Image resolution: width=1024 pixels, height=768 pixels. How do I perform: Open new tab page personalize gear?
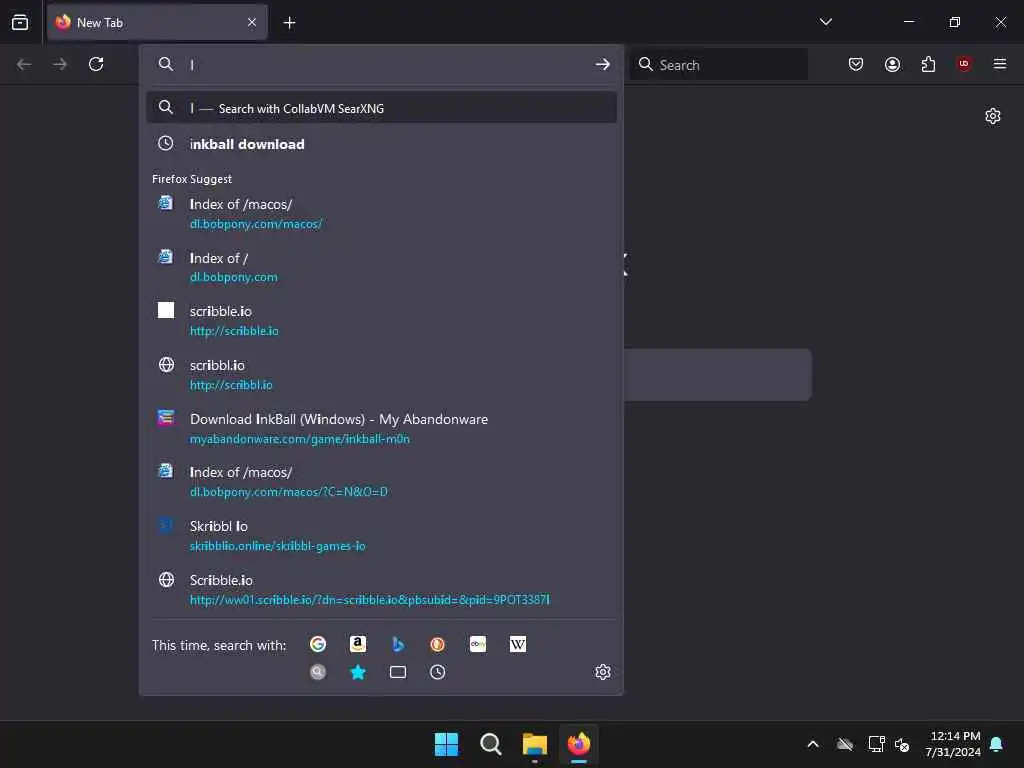click(x=993, y=116)
